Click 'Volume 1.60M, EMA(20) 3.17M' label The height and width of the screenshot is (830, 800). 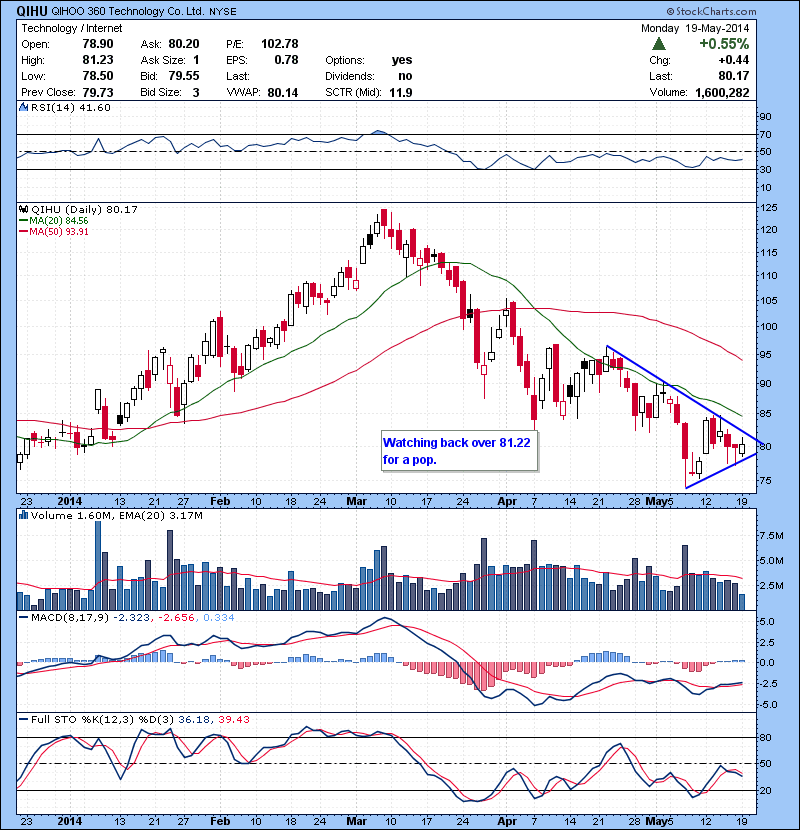(x=116, y=515)
